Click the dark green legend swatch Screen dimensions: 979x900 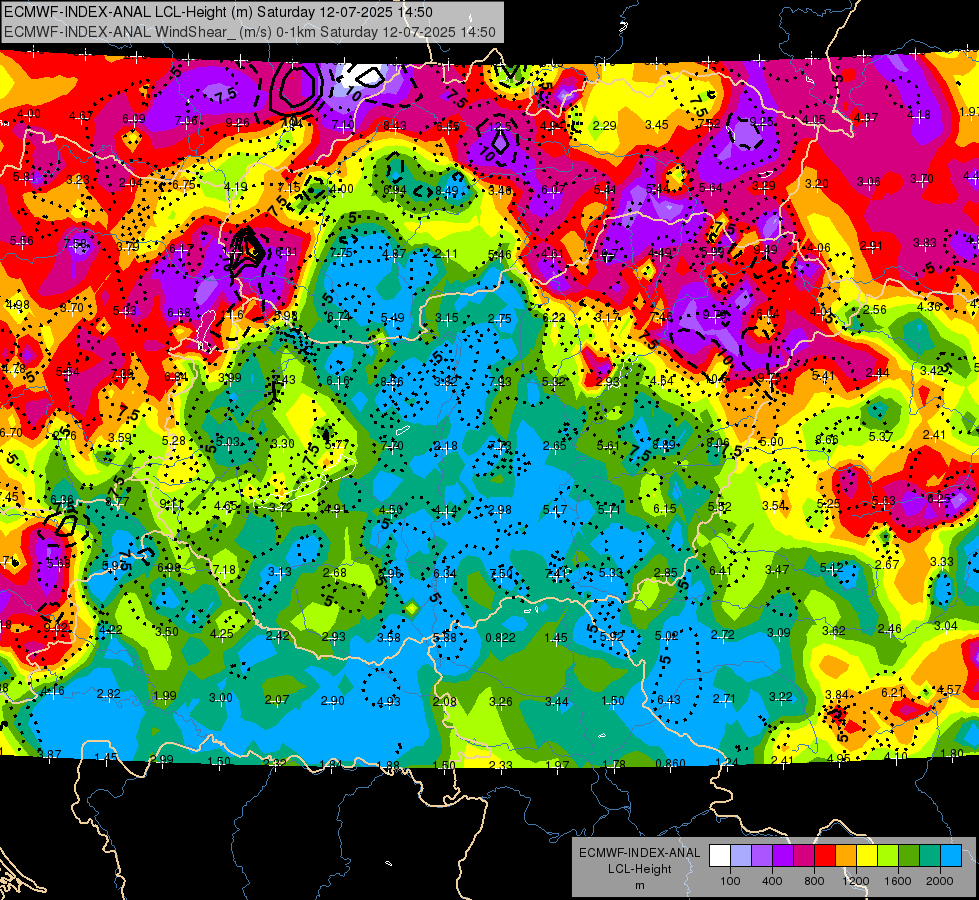point(909,855)
